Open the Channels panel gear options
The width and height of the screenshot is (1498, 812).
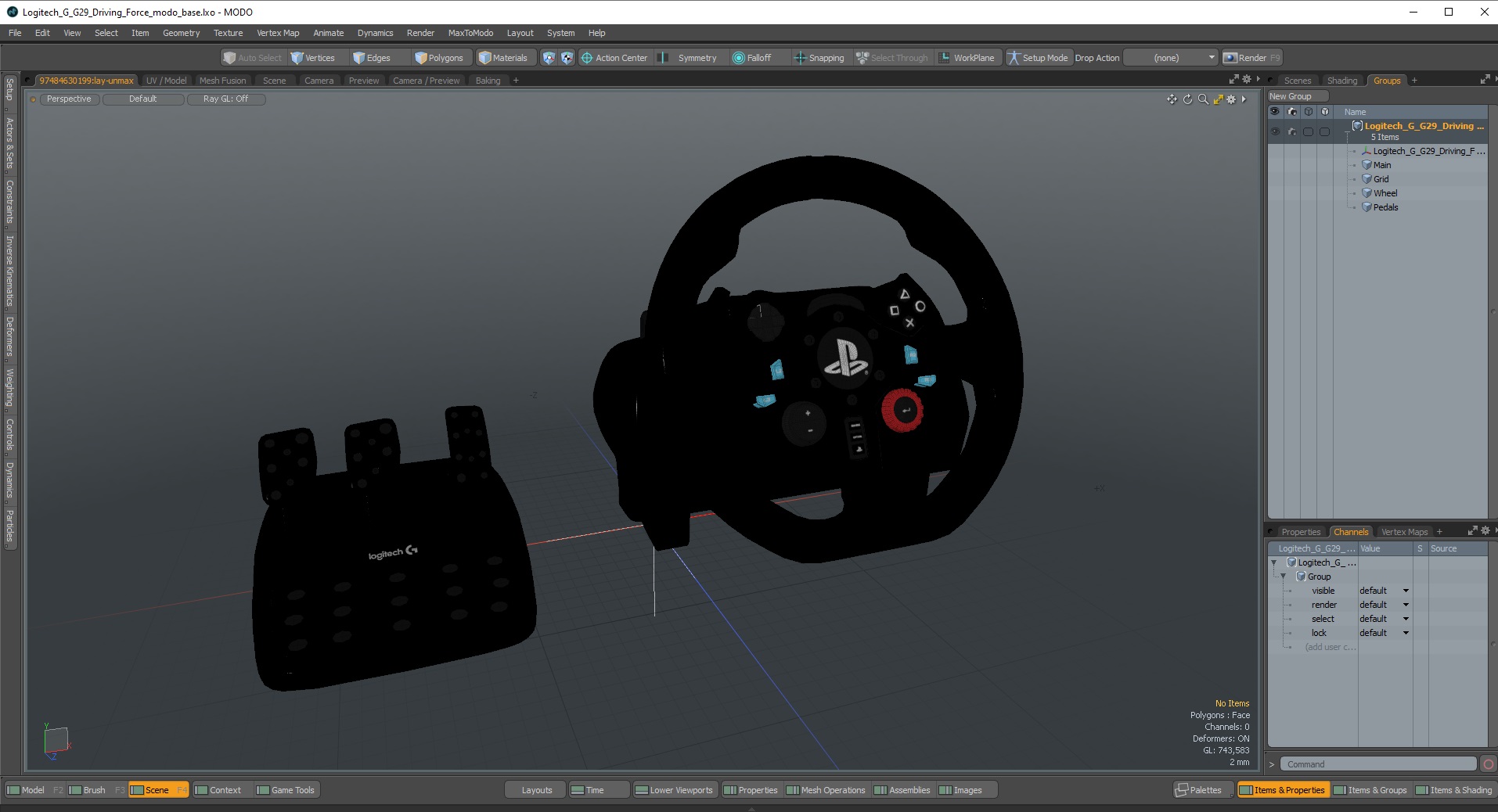click(x=1485, y=531)
